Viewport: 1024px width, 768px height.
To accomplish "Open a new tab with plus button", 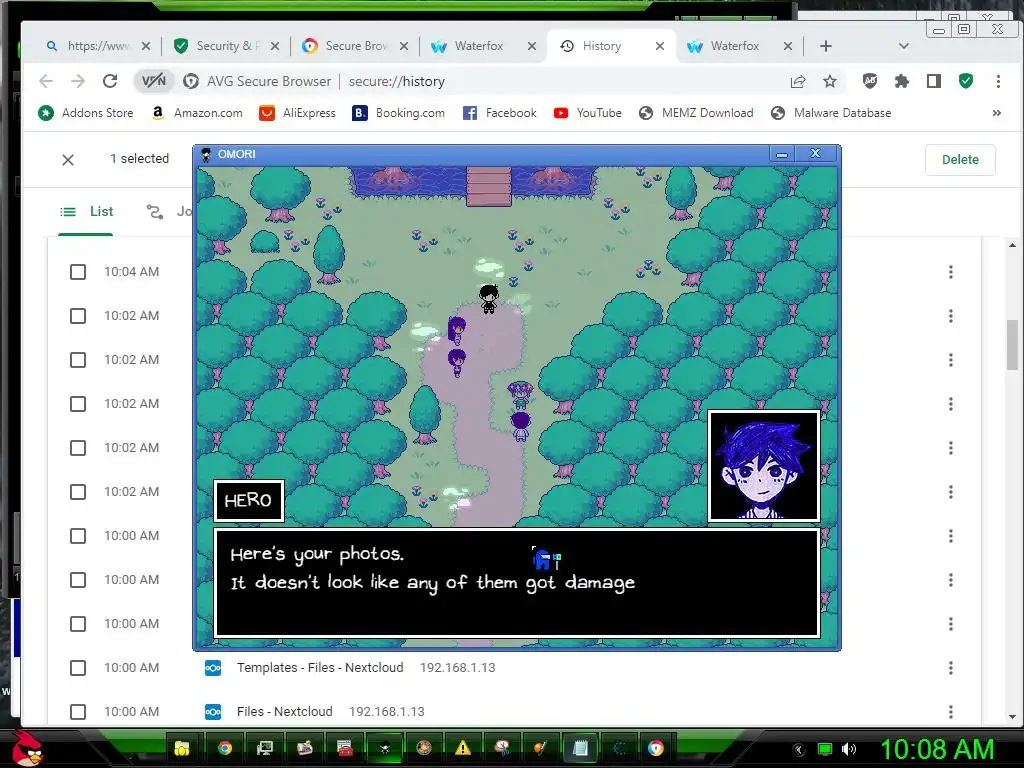I will (x=825, y=46).
